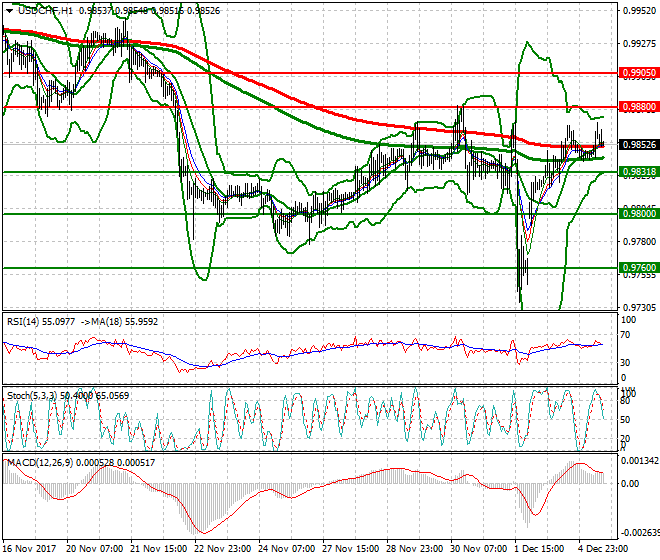Select the 0.98000 green price label
This screenshot has width=660, height=560.
[637, 214]
